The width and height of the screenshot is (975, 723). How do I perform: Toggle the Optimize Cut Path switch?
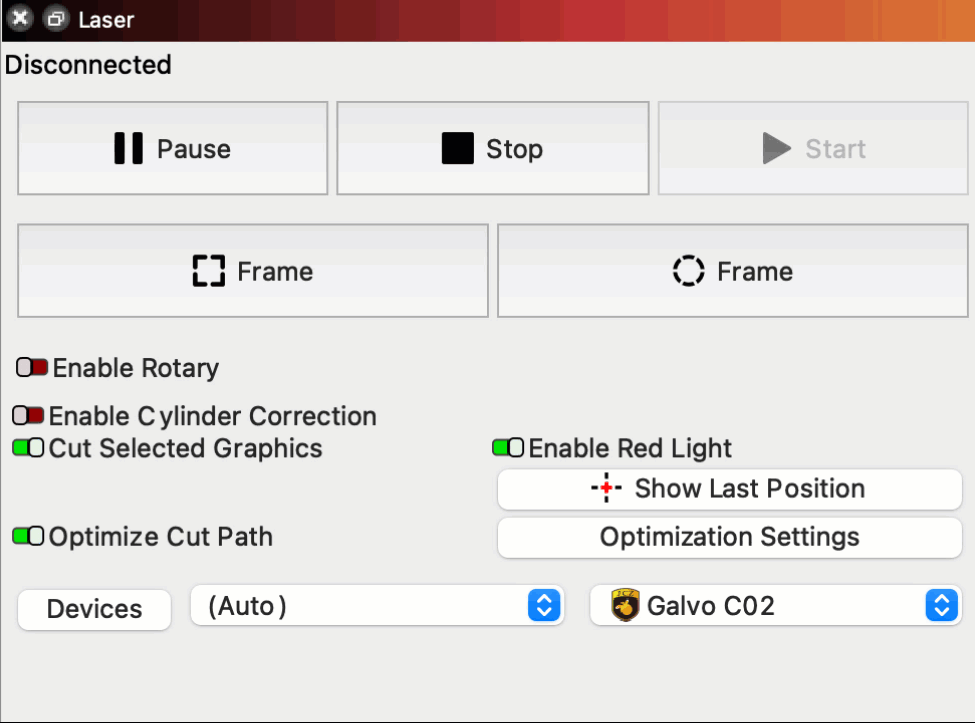click(28, 537)
